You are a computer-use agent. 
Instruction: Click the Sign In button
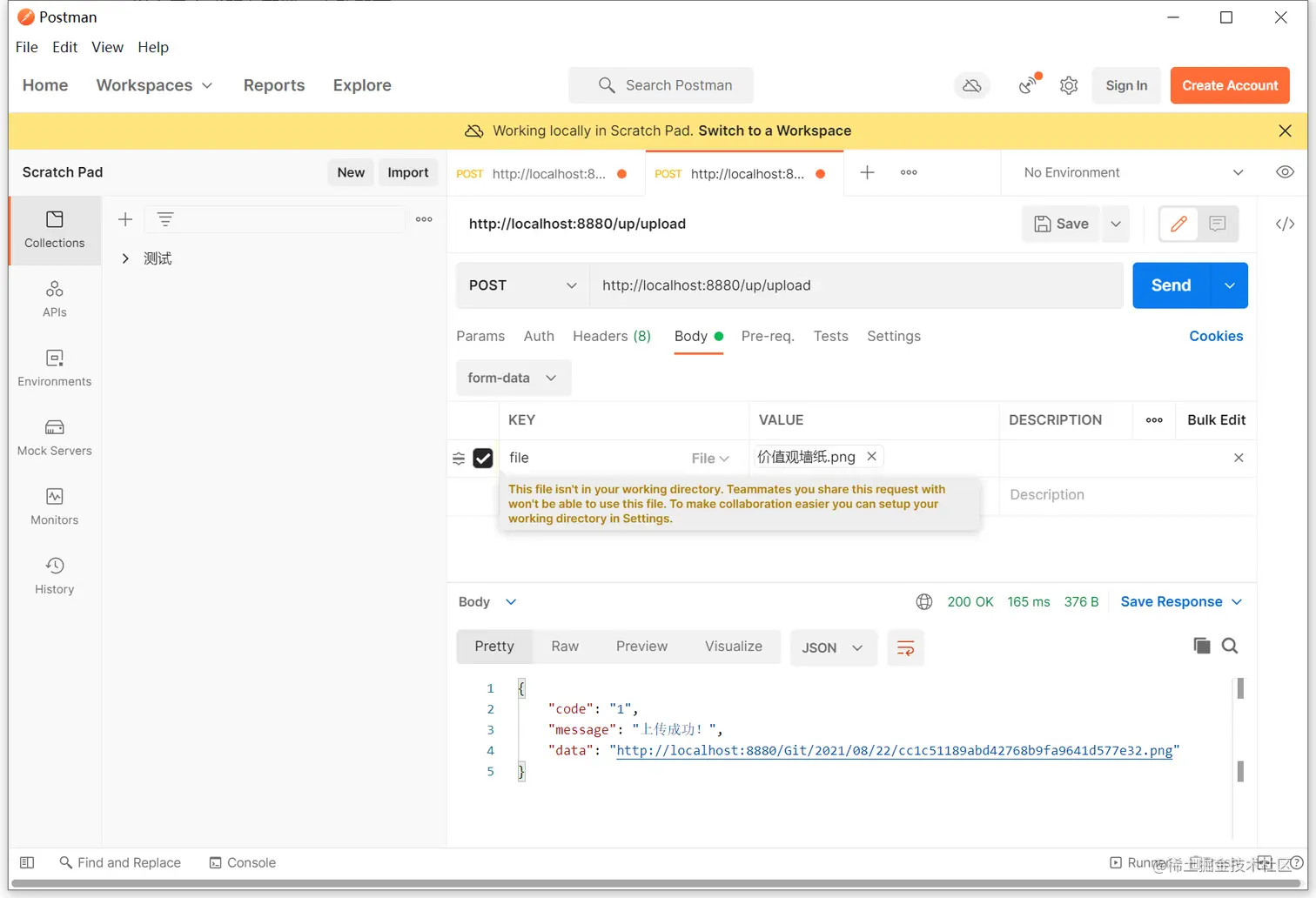point(1126,85)
